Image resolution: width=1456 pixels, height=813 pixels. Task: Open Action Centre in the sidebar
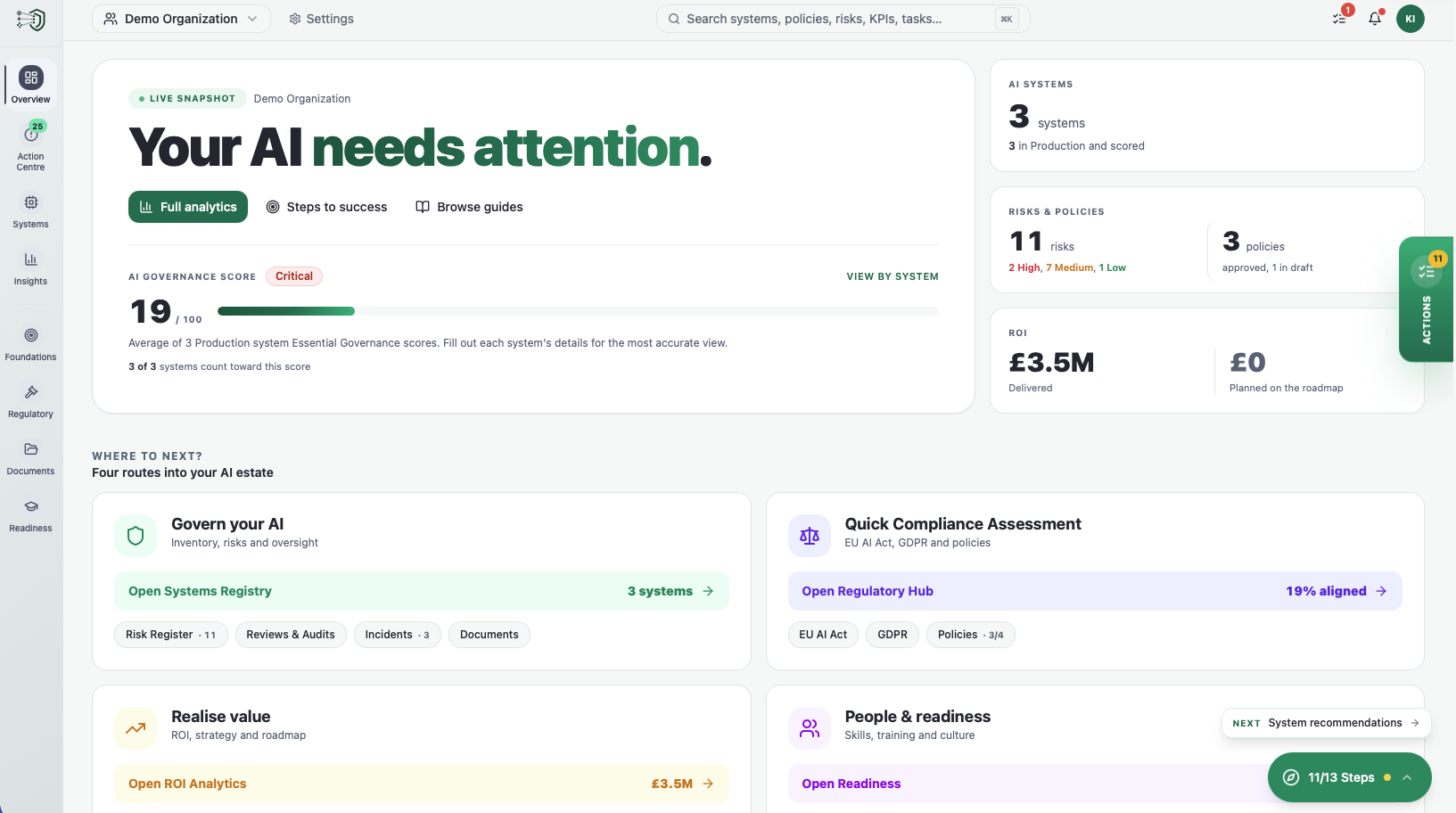[31, 146]
